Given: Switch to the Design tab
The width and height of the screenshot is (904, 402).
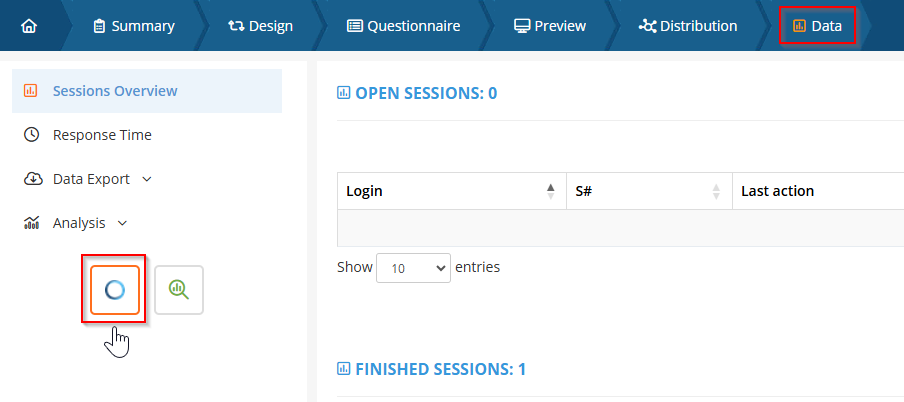Looking at the screenshot, I should pyautogui.click(x=260, y=25).
